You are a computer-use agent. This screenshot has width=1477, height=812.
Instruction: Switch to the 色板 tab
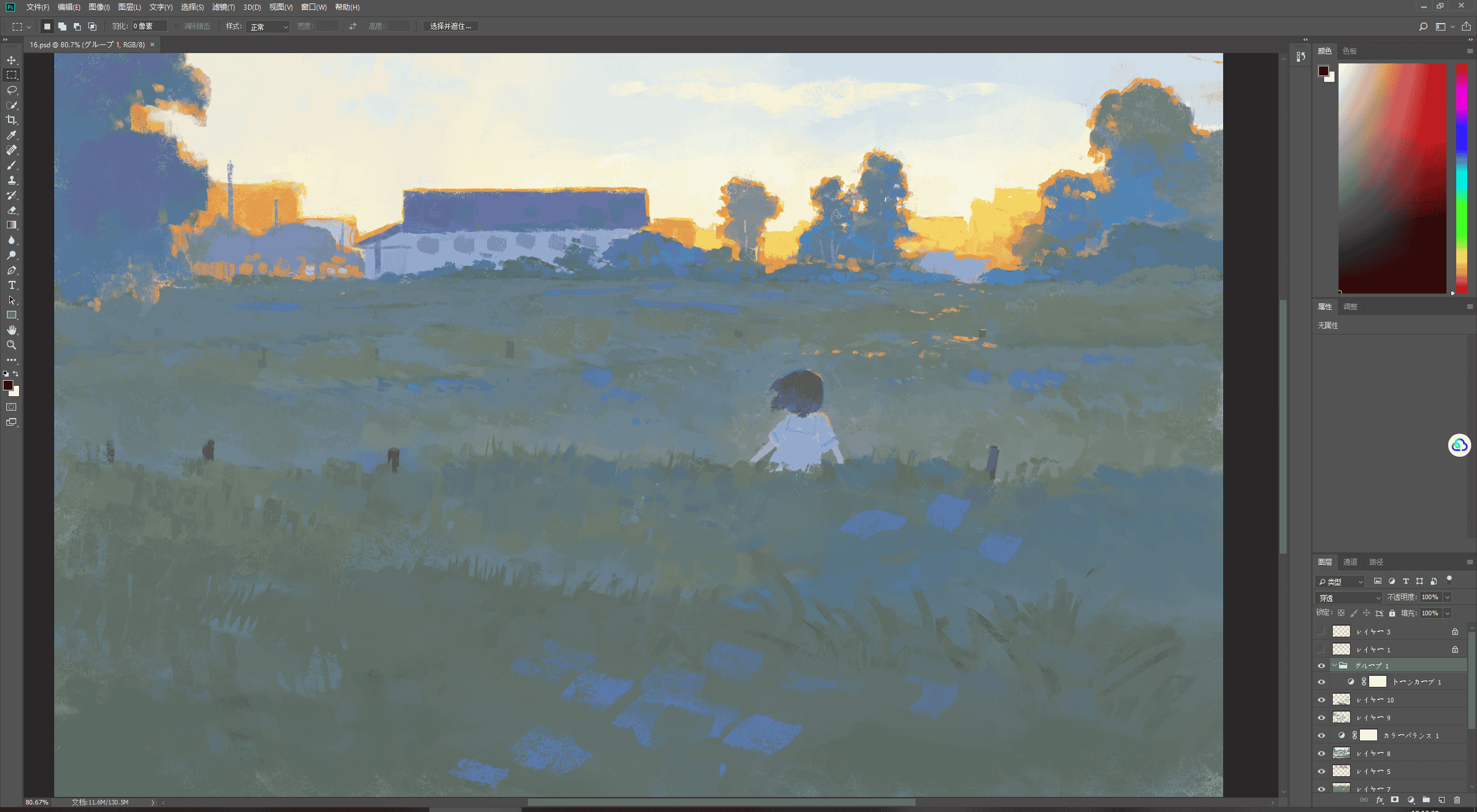[x=1349, y=51]
